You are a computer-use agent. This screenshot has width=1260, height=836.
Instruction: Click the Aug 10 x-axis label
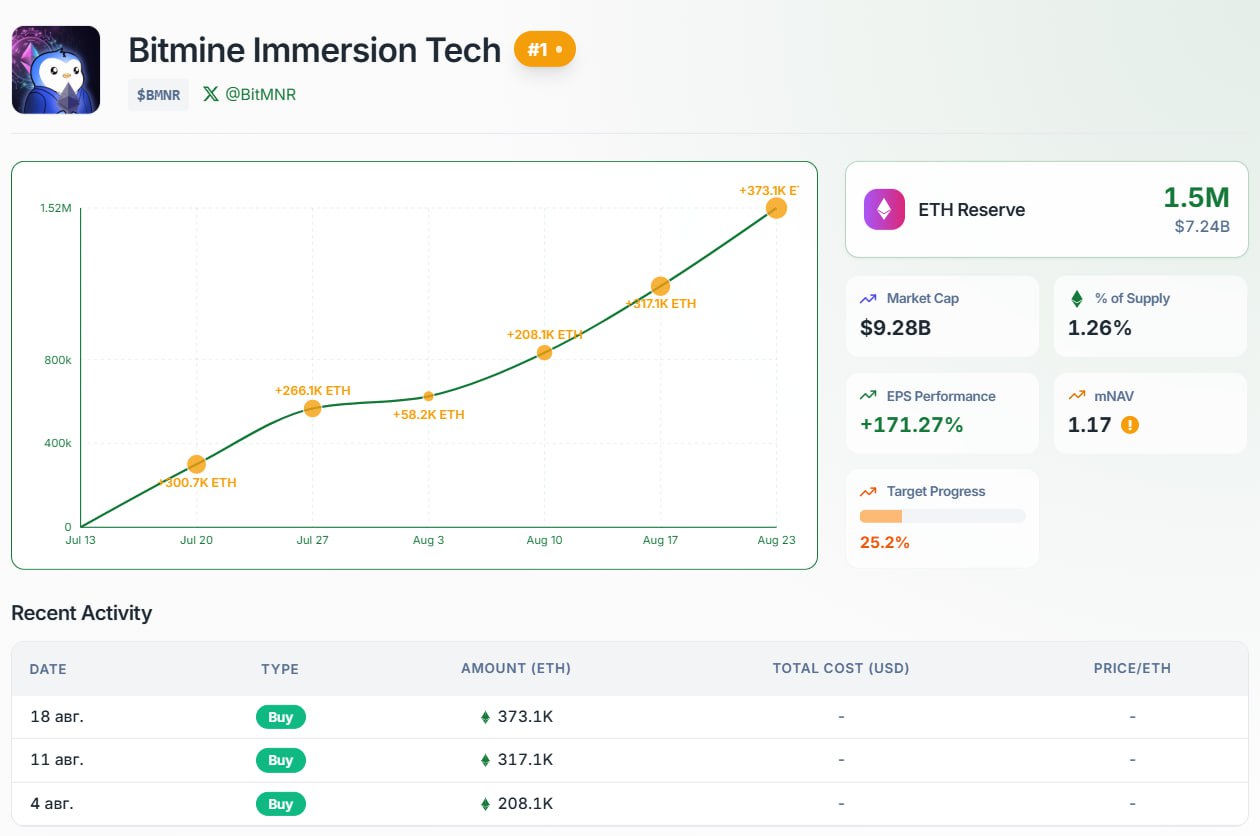[544, 540]
